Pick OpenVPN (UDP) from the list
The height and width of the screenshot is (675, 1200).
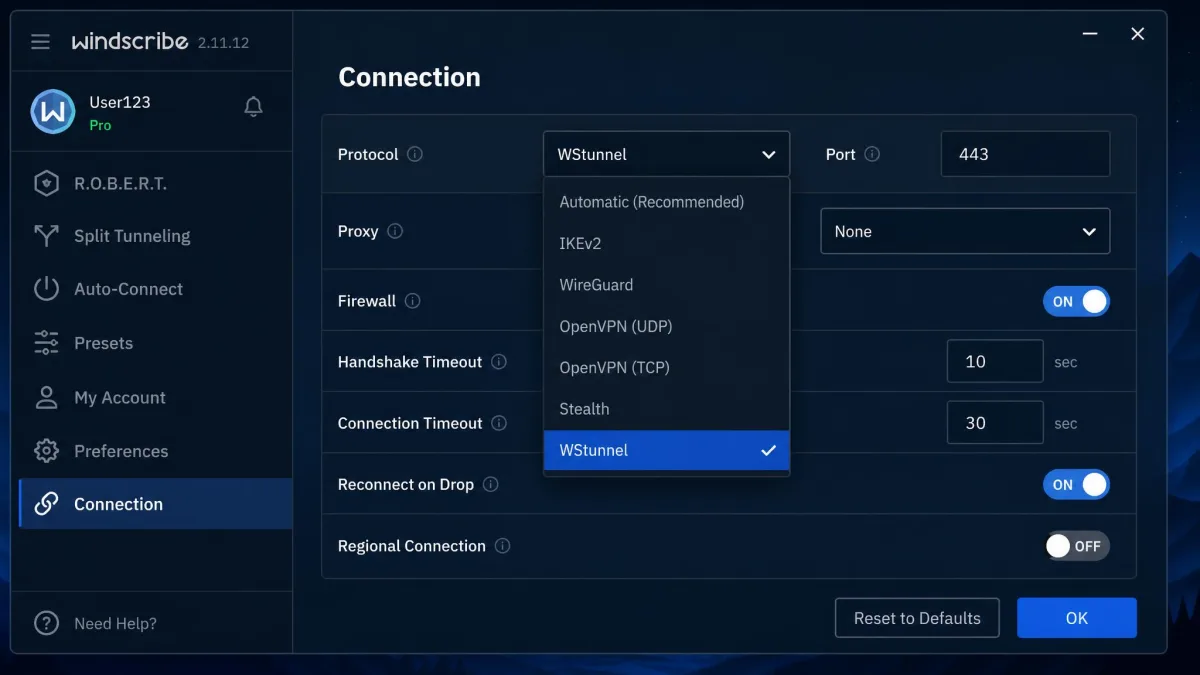tap(666, 326)
